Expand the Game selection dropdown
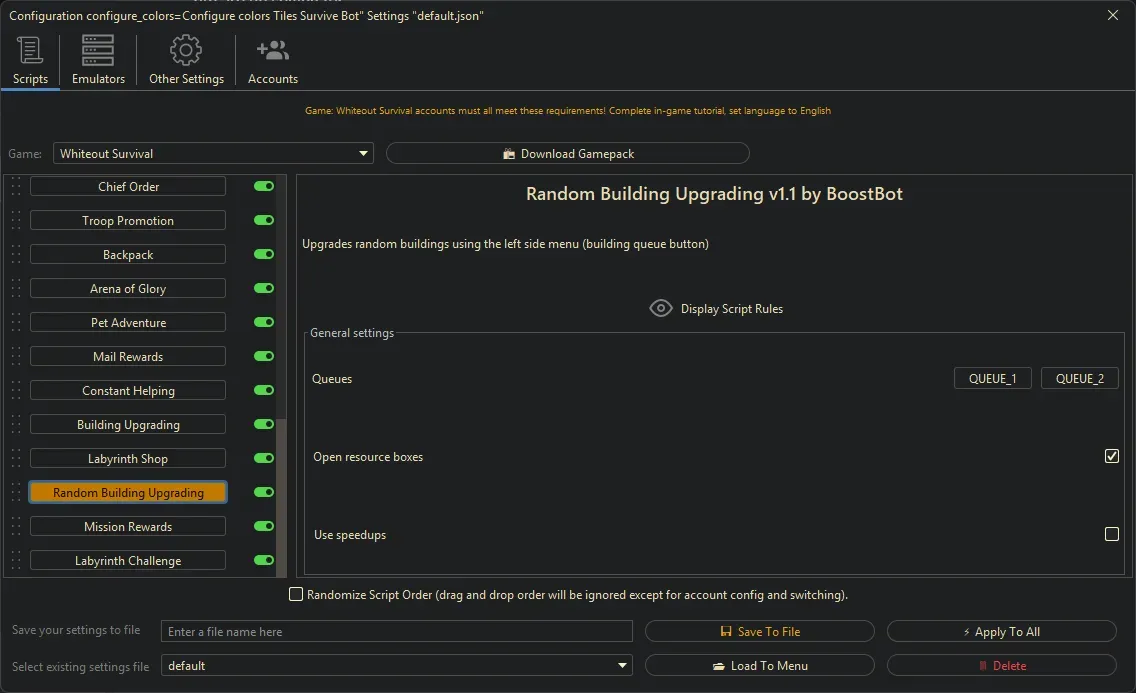The width and height of the screenshot is (1136, 693). pyautogui.click(x=363, y=154)
